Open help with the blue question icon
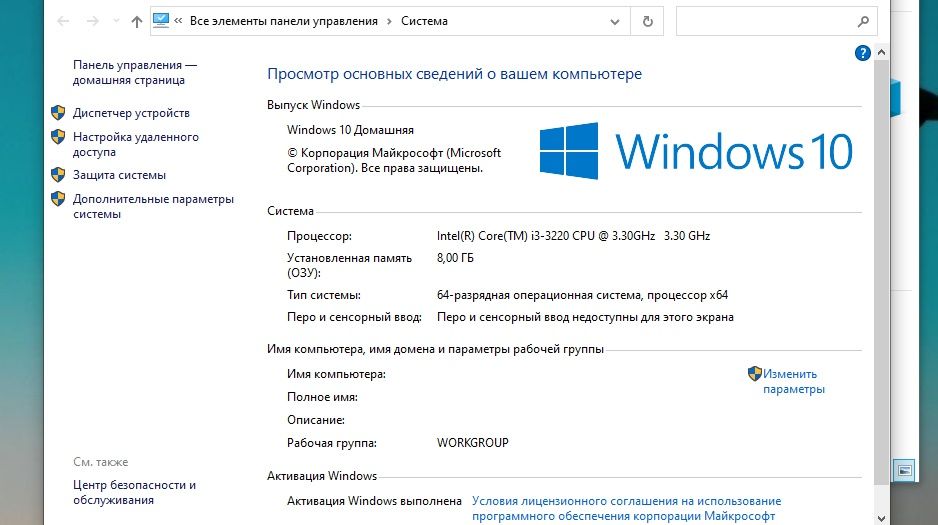The width and height of the screenshot is (938, 525). click(x=863, y=53)
